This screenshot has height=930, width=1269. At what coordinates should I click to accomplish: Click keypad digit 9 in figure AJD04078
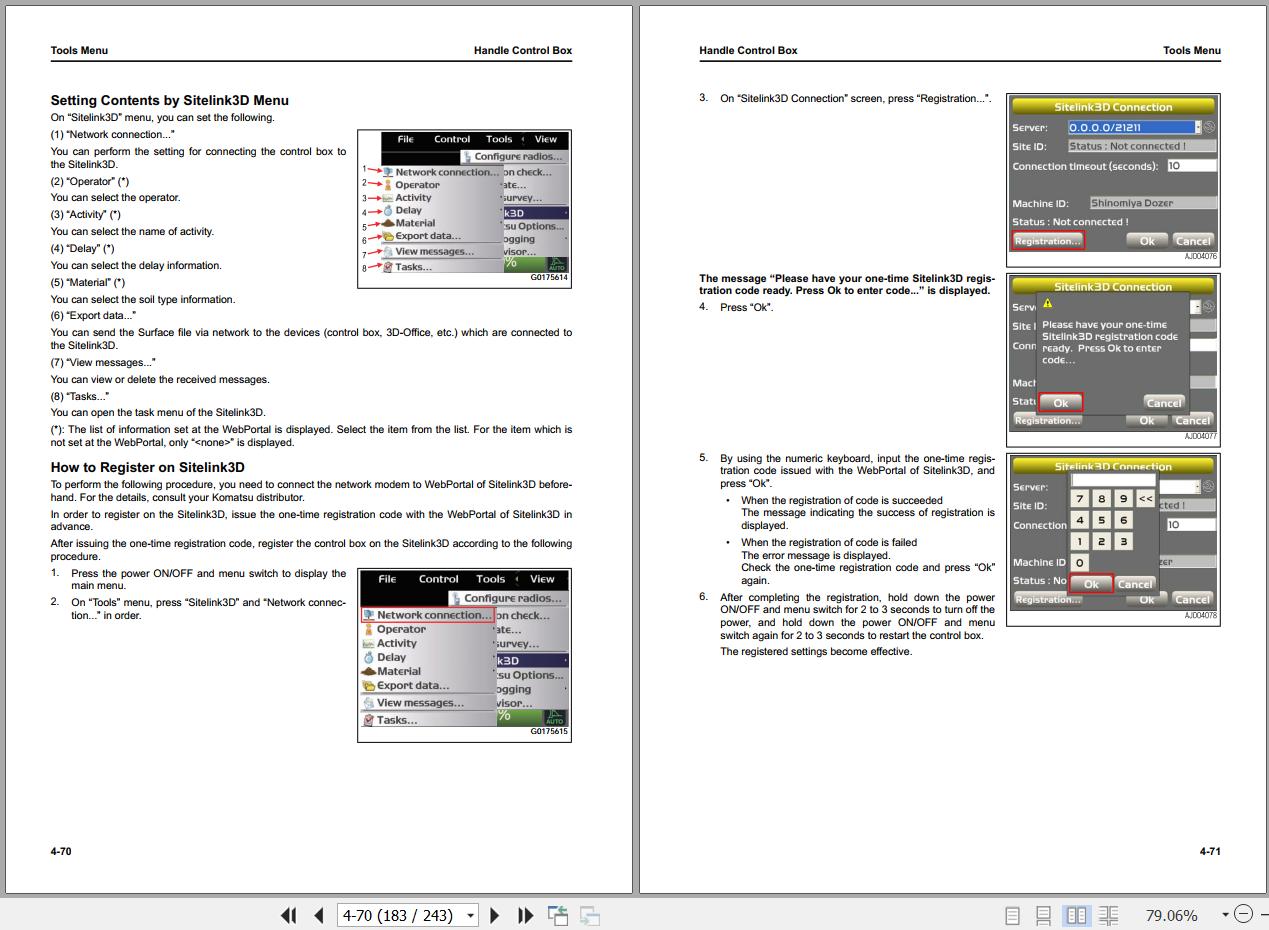coord(1124,498)
